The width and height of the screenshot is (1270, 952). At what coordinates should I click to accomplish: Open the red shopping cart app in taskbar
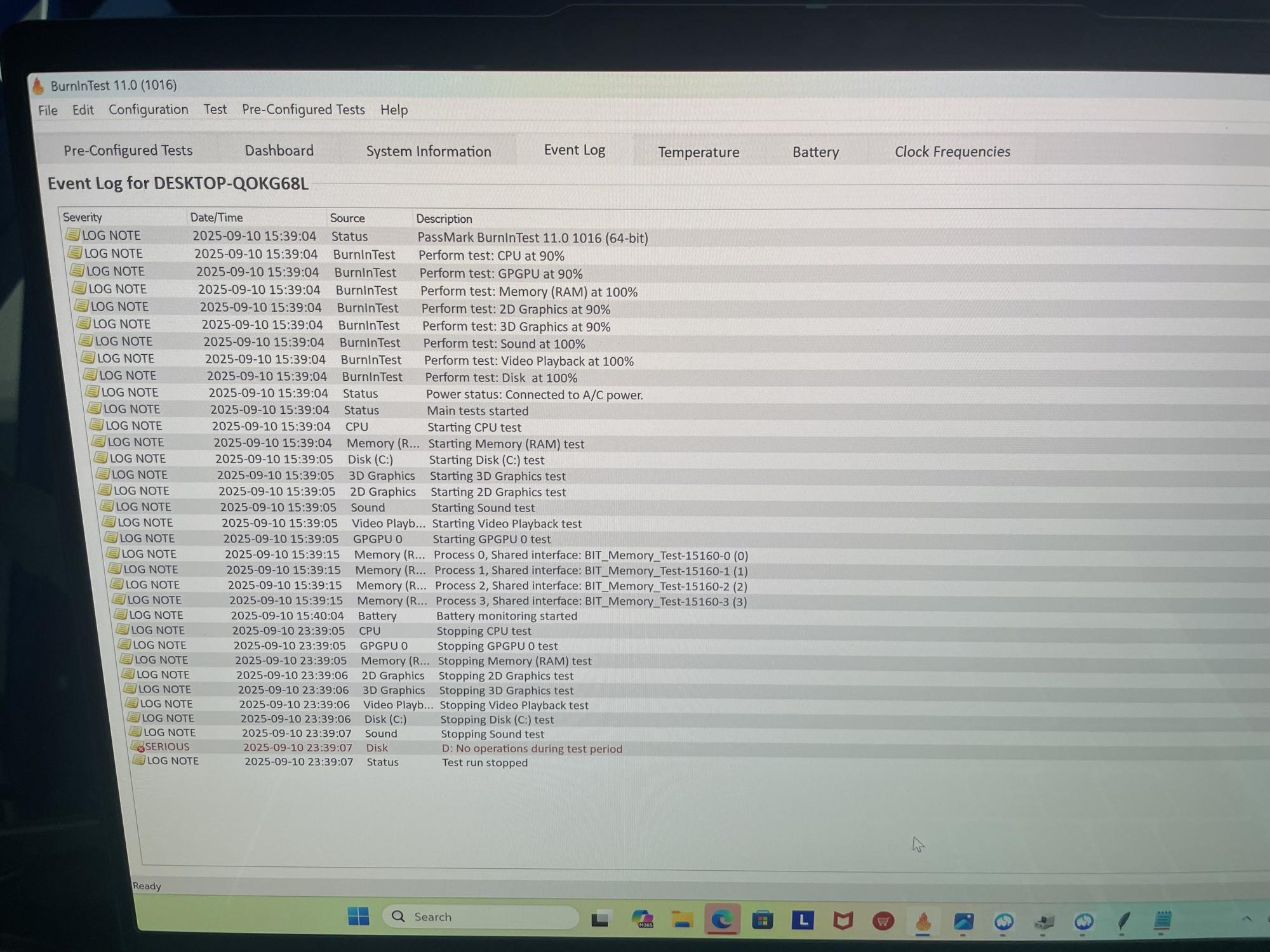883,921
